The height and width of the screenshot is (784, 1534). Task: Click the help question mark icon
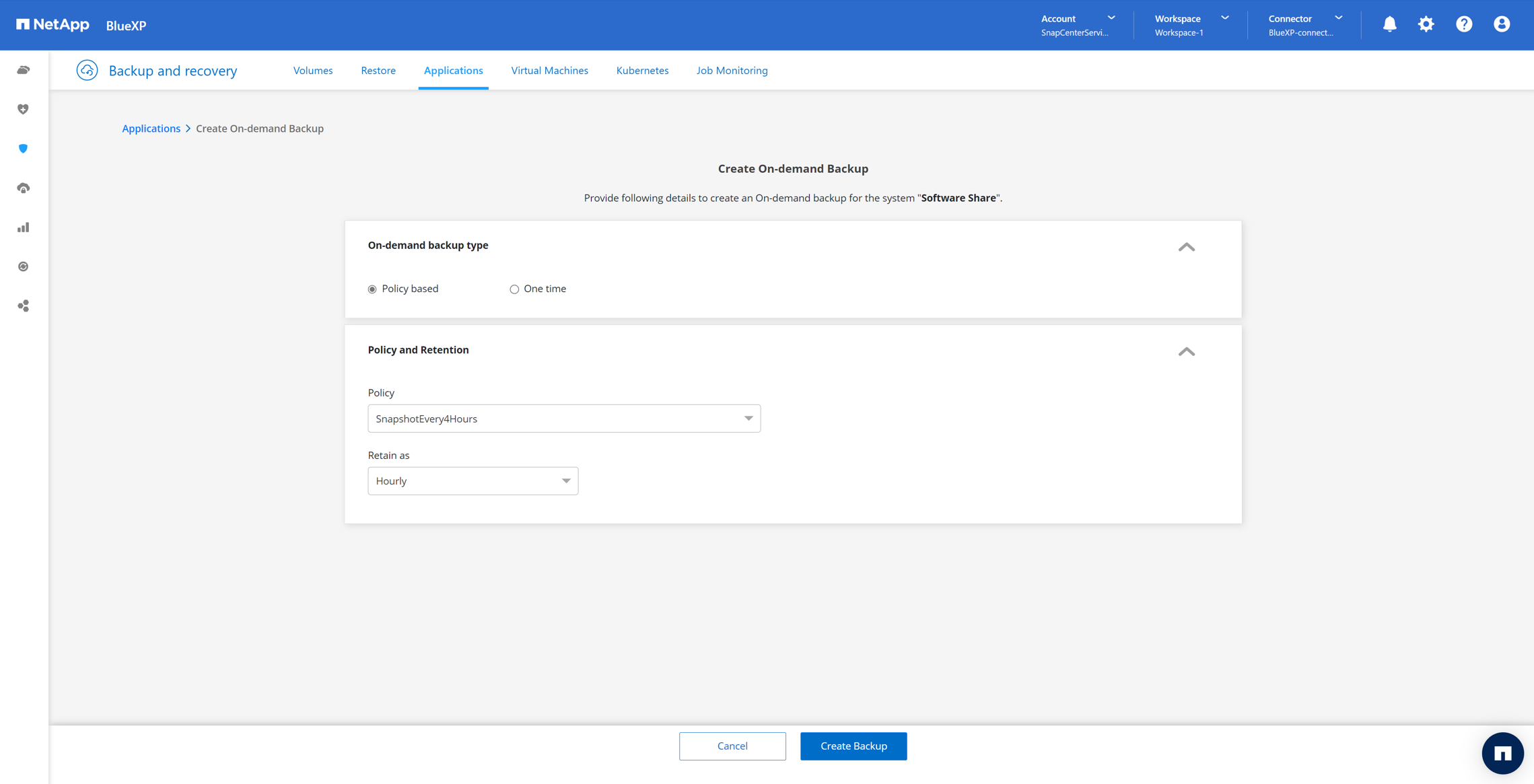[1463, 25]
